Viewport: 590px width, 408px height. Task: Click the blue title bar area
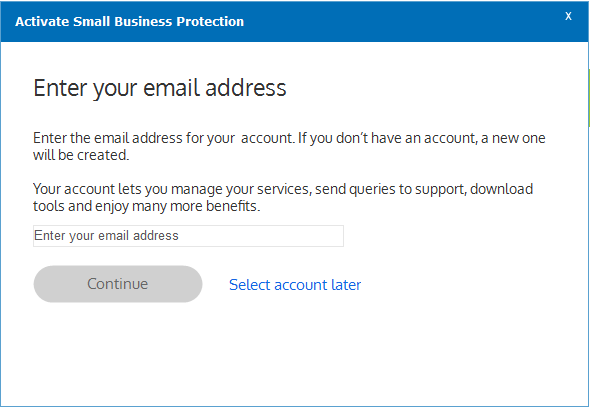(295, 21)
